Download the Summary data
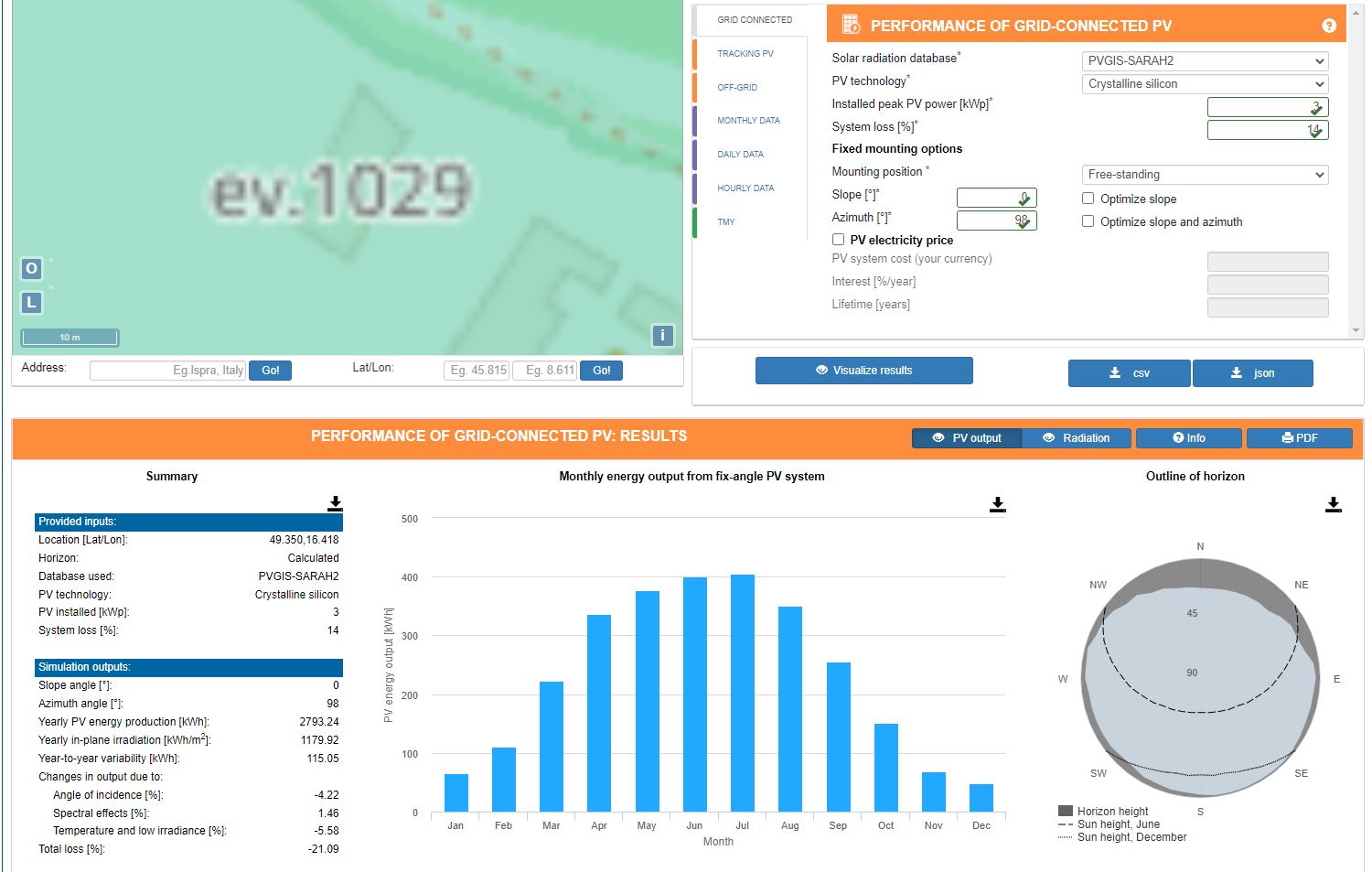The height and width of the screenshot is (872, 1372). pyautogui.click(x=336, y=503)
